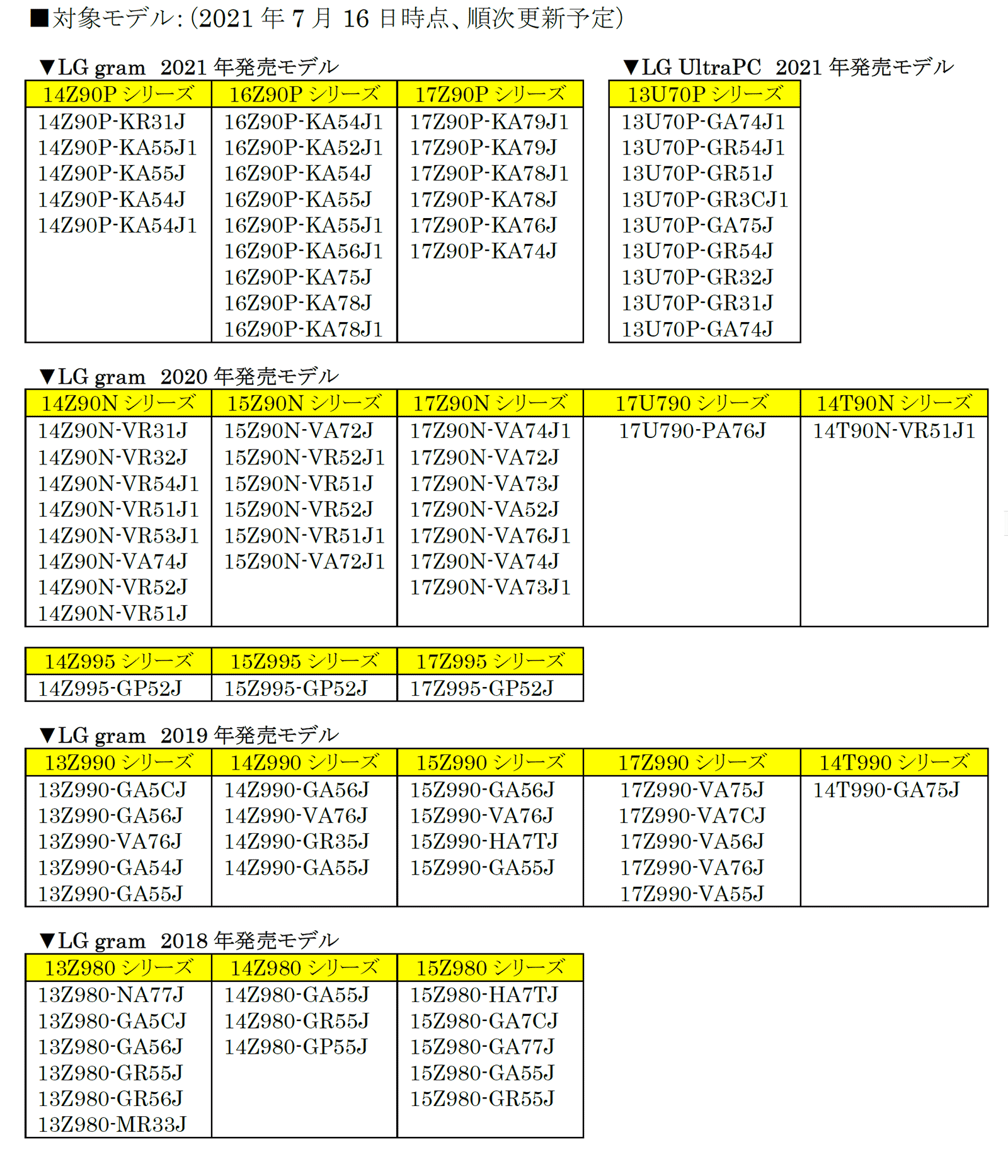The height and width of the screenshot is (1176, 1008).
Task: Select model 13Z990-GA54J
Action: tap(110, 868)
